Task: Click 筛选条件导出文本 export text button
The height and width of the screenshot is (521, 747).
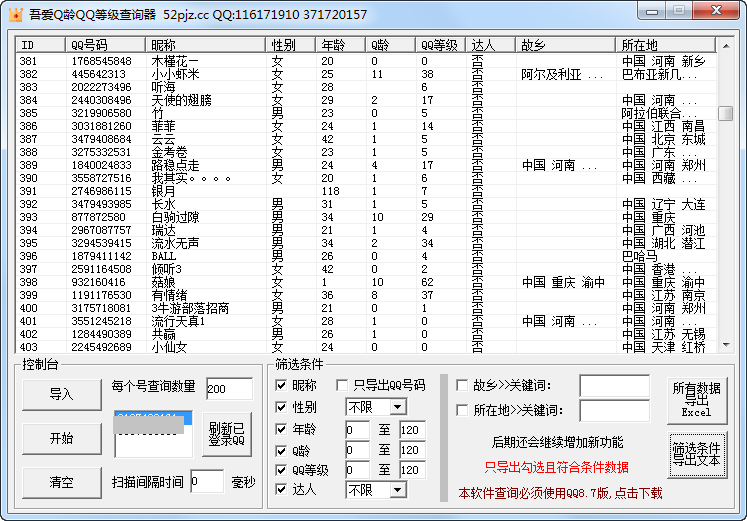Action: coord(697,455)
